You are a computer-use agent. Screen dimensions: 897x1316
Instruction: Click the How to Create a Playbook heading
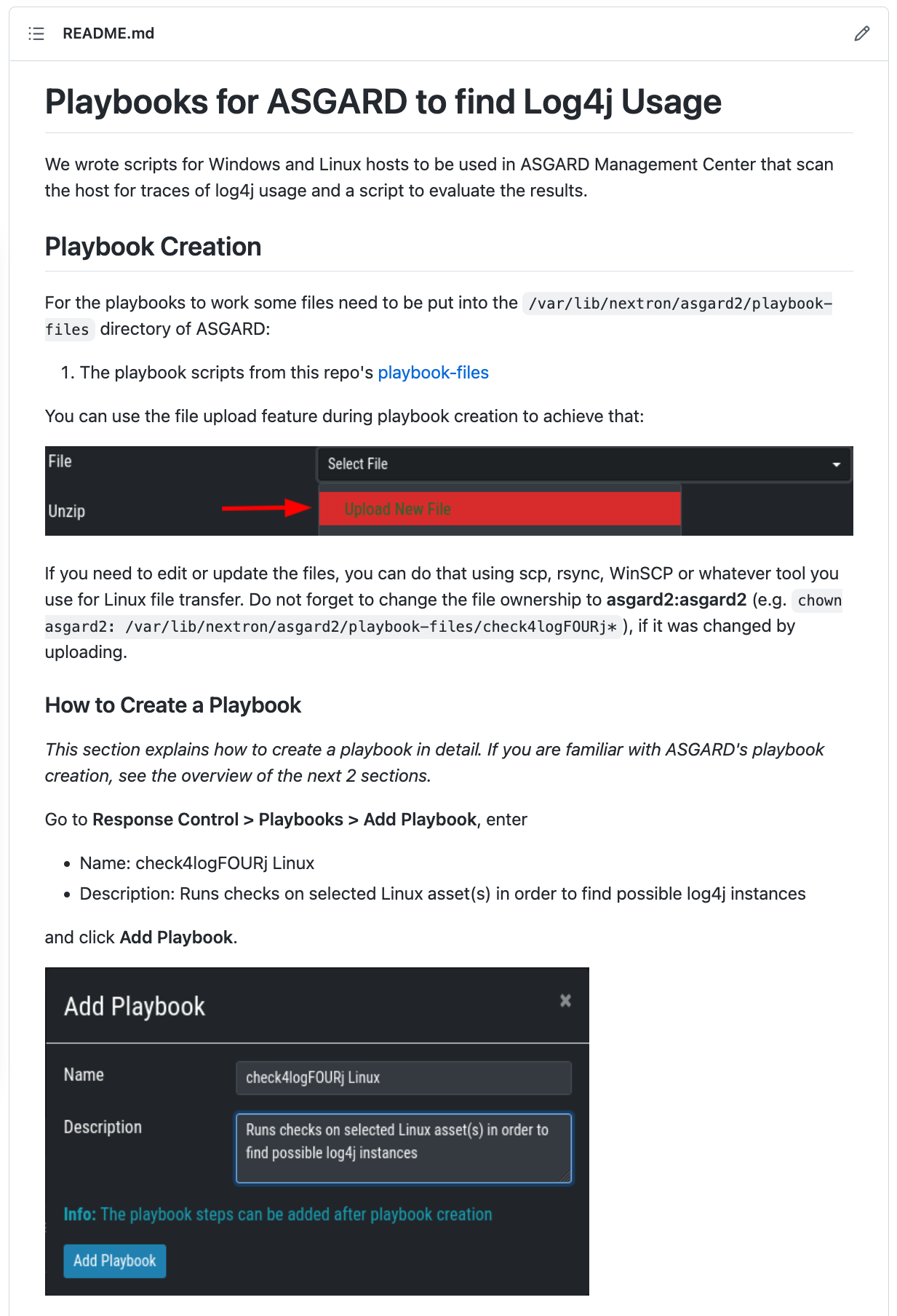tap(173, 705)
